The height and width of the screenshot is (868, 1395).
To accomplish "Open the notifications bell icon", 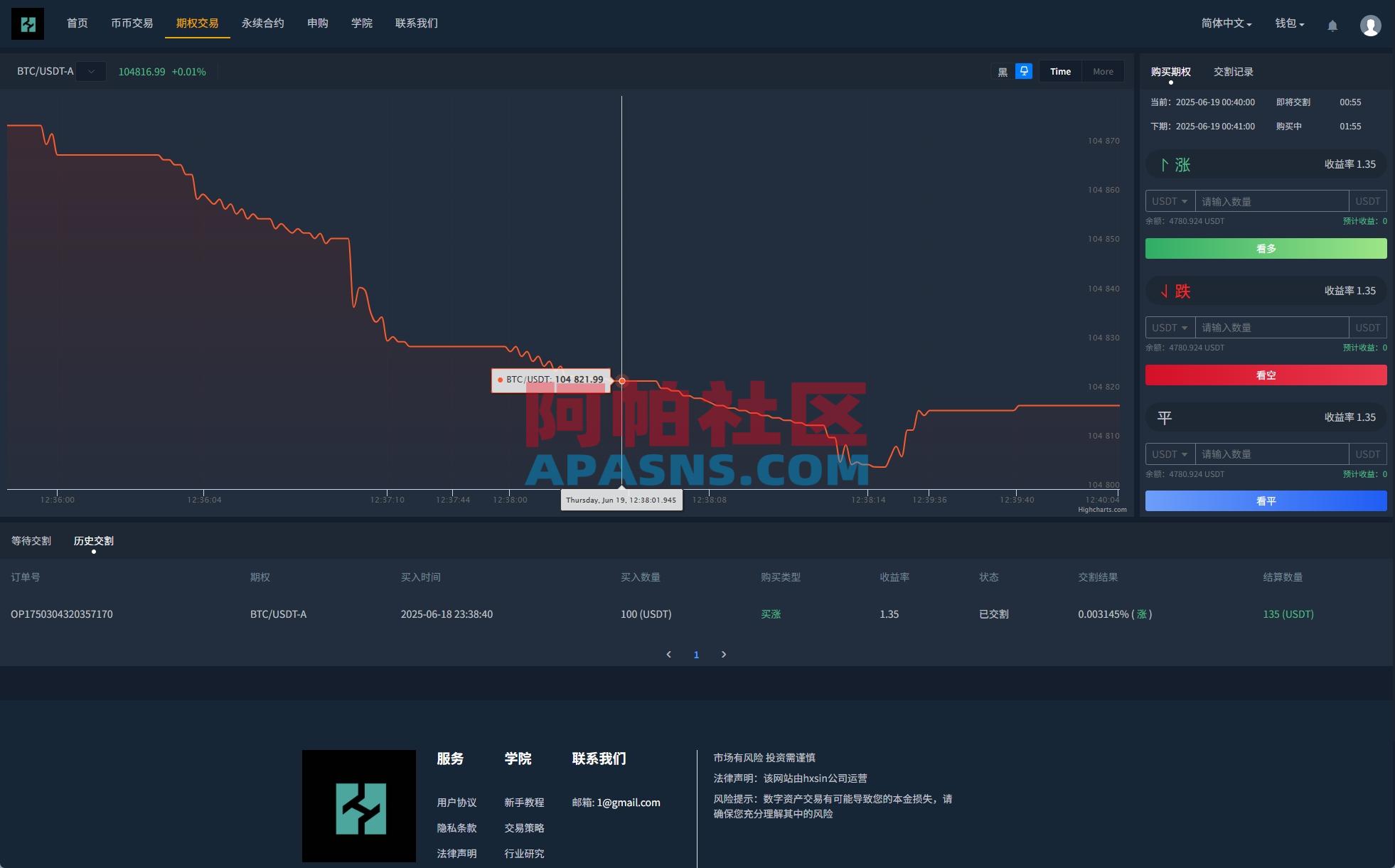I will 1333,25.
